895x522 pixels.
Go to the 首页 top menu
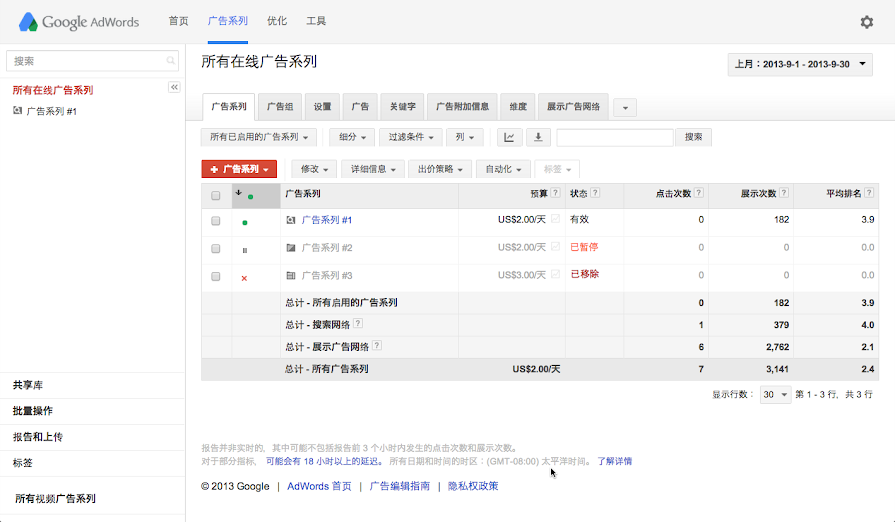(x=178, y=21)
